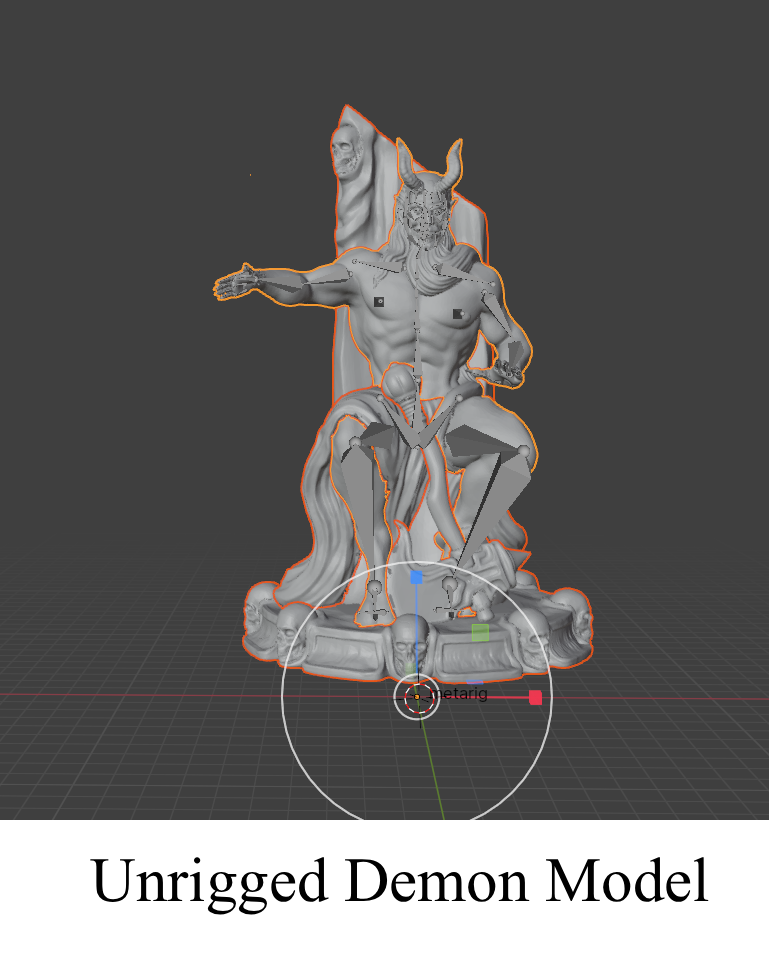Select the black square bone on viewer's-left chest
769x959 pixels.
(379, 301)
